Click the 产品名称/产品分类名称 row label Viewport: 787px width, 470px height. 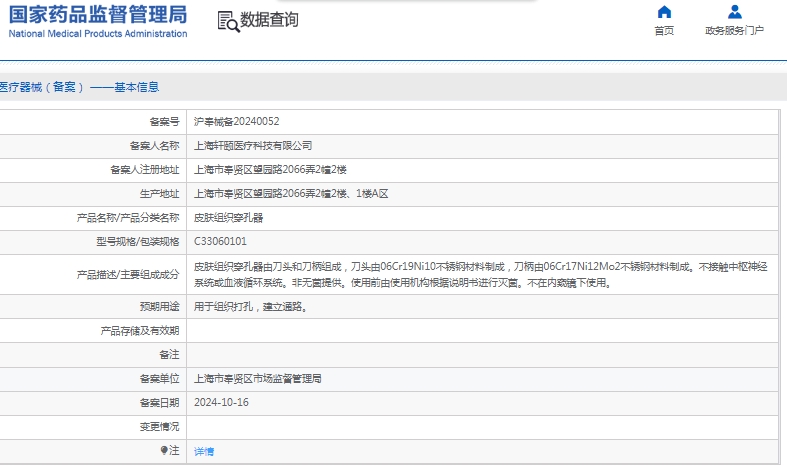click(127, 218)
